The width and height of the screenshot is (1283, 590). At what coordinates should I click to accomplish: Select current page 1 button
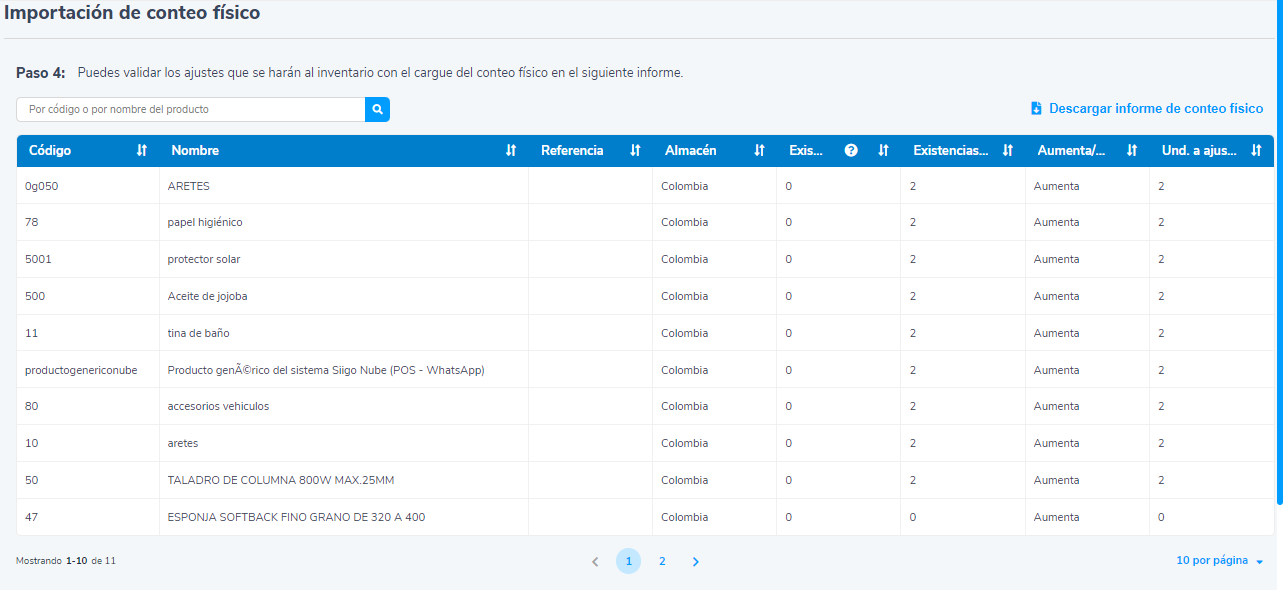(628, 562)
